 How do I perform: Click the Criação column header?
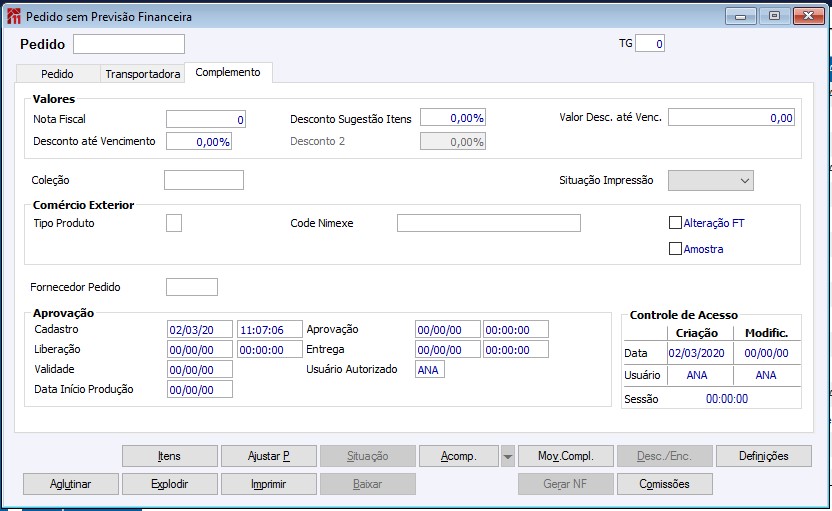(697, 333)
